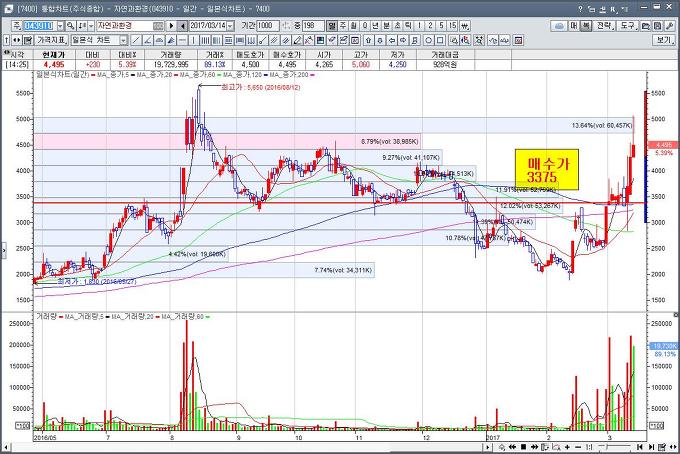Select the pencil annotation tool
This screenshot has height=454, width=680.
[298, 40]
